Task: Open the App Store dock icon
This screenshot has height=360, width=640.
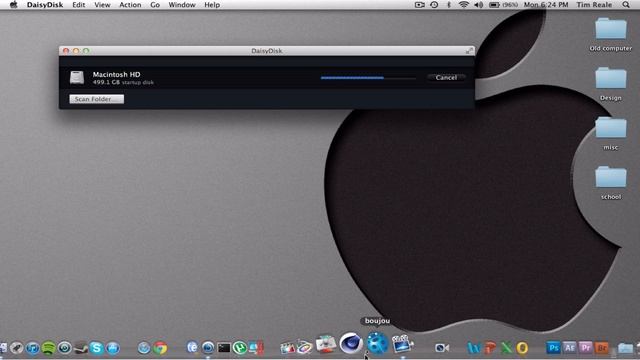Action: pyautogui.click(x=113, y=348)
